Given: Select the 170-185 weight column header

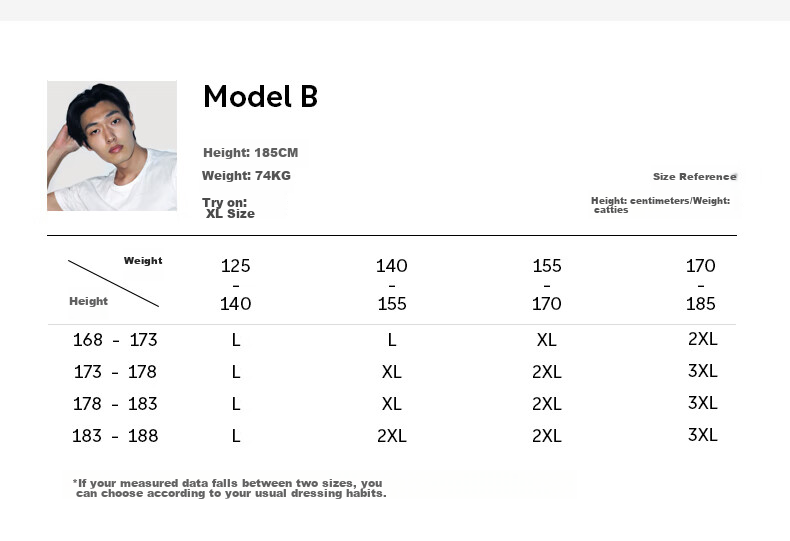Looking at the screenshot, I should [701, 285].
